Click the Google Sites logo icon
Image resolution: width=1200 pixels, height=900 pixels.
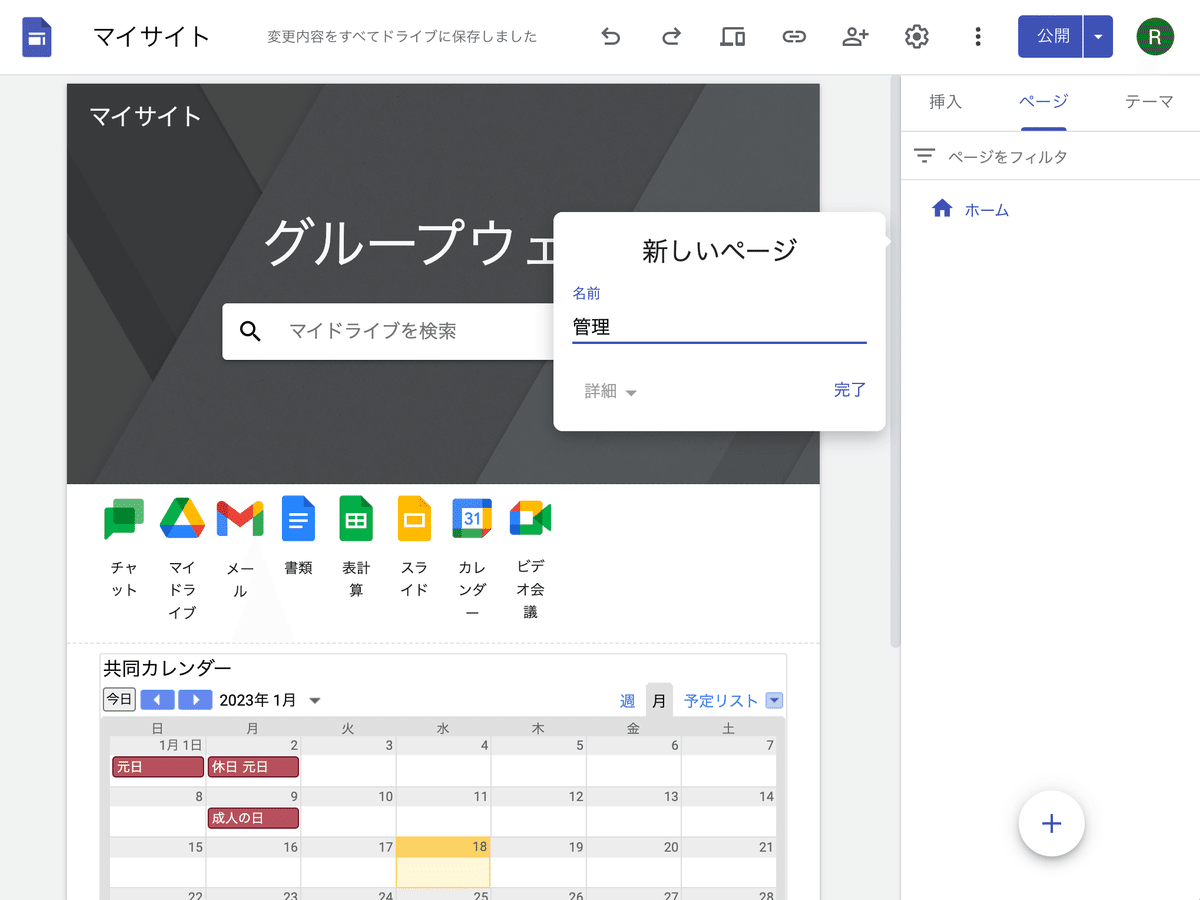pos(37,37)
